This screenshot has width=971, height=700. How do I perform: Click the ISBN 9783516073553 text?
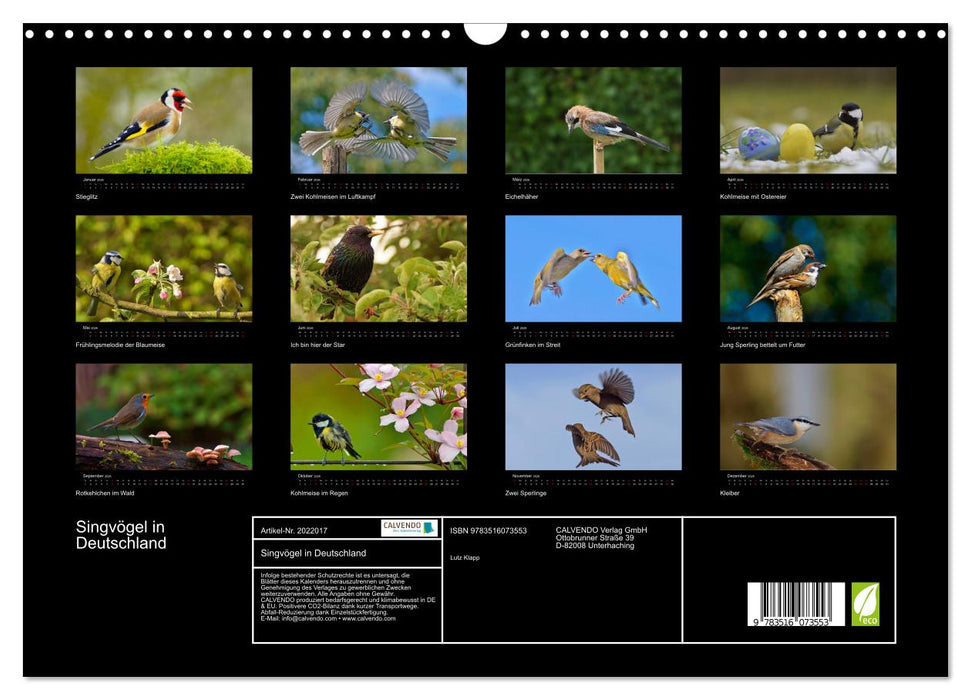click(x=488, y=530)
